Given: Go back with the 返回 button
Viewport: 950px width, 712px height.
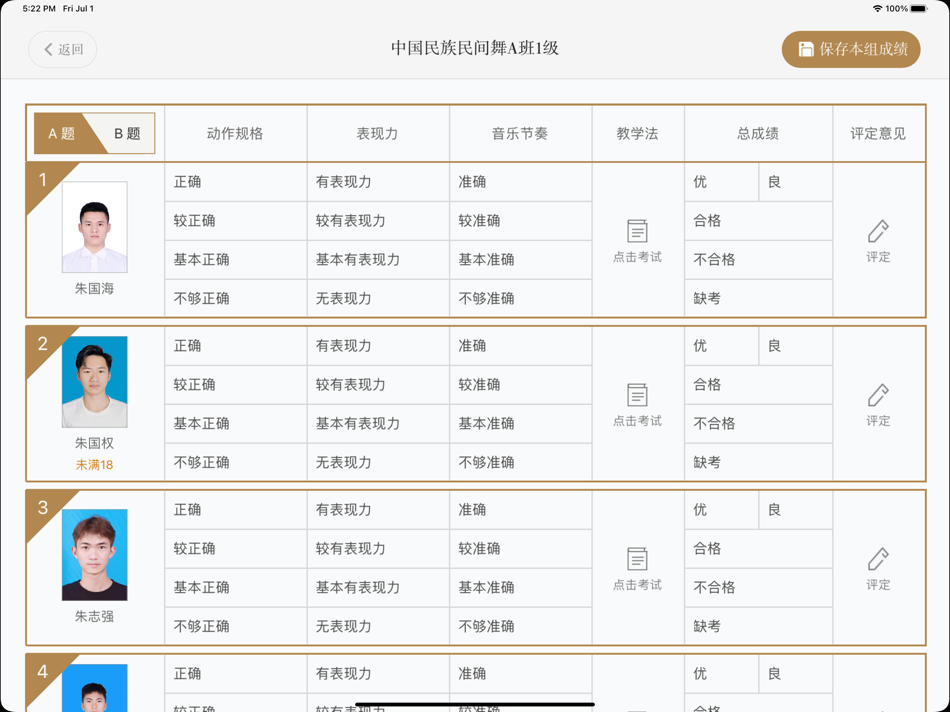Looking at the screenshot, I should 62,49.
